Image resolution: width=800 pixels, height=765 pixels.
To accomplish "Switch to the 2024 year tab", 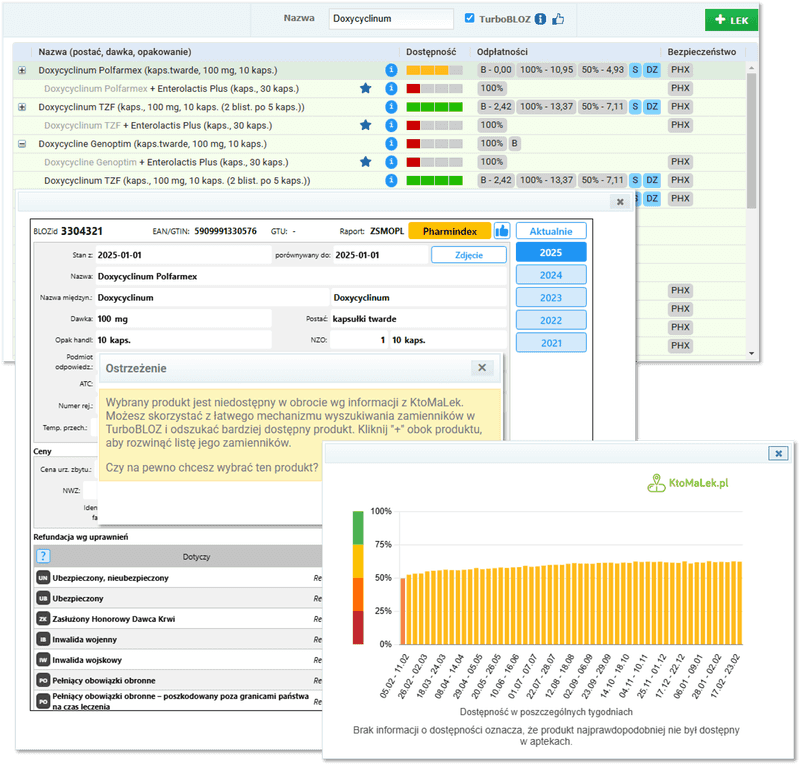I will click(551, 275).
